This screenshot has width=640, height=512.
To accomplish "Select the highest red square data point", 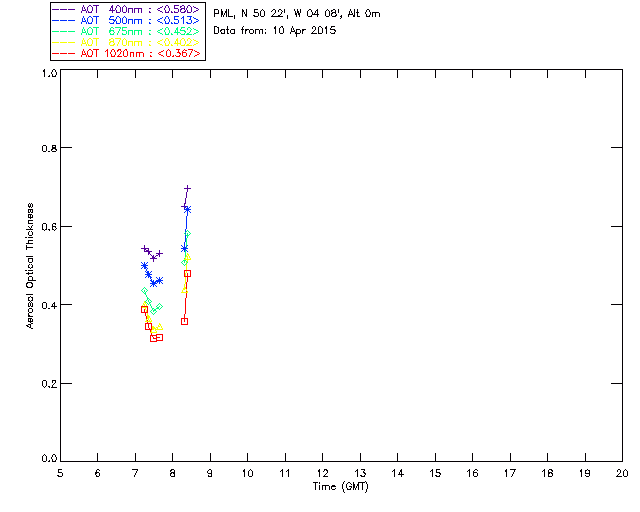I will [187, 274].
